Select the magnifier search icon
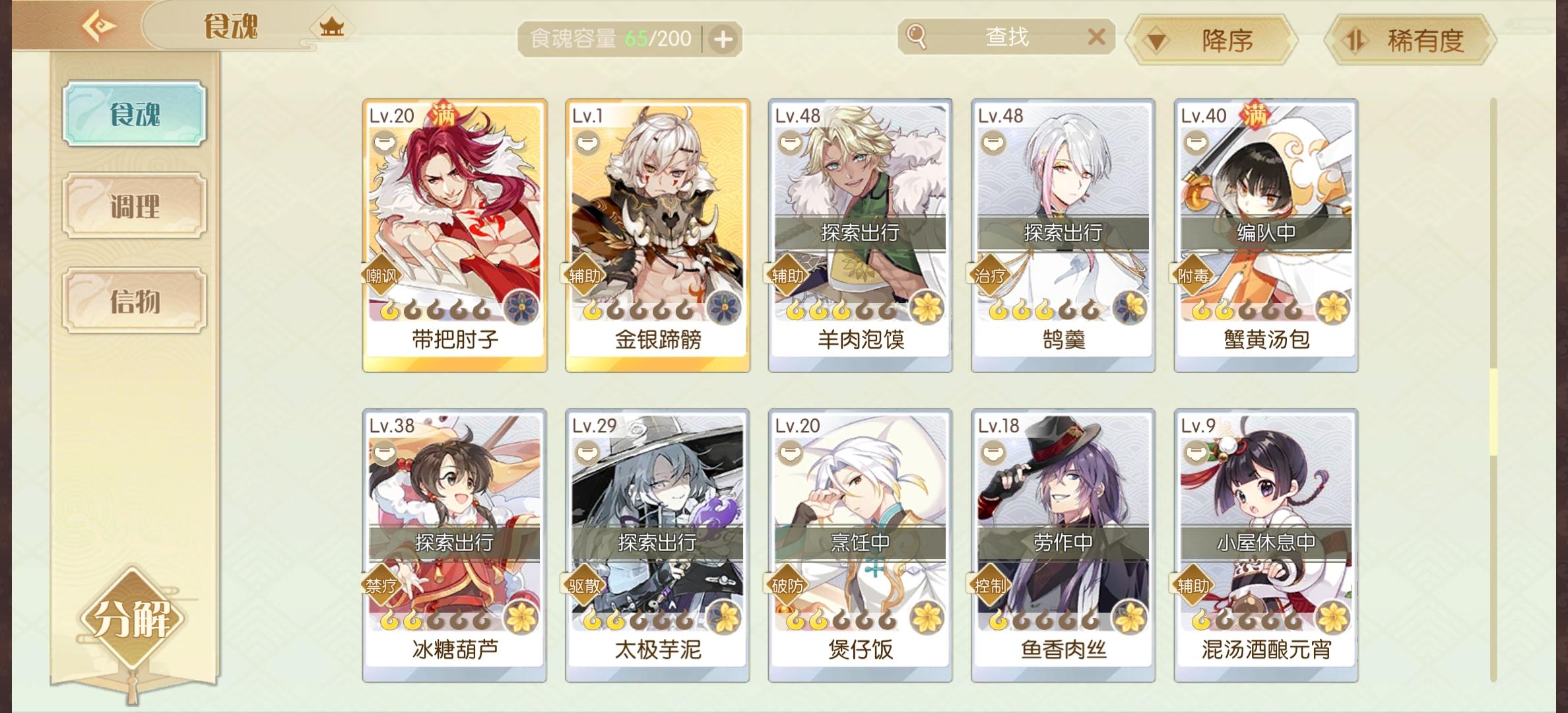 [917, 36]
